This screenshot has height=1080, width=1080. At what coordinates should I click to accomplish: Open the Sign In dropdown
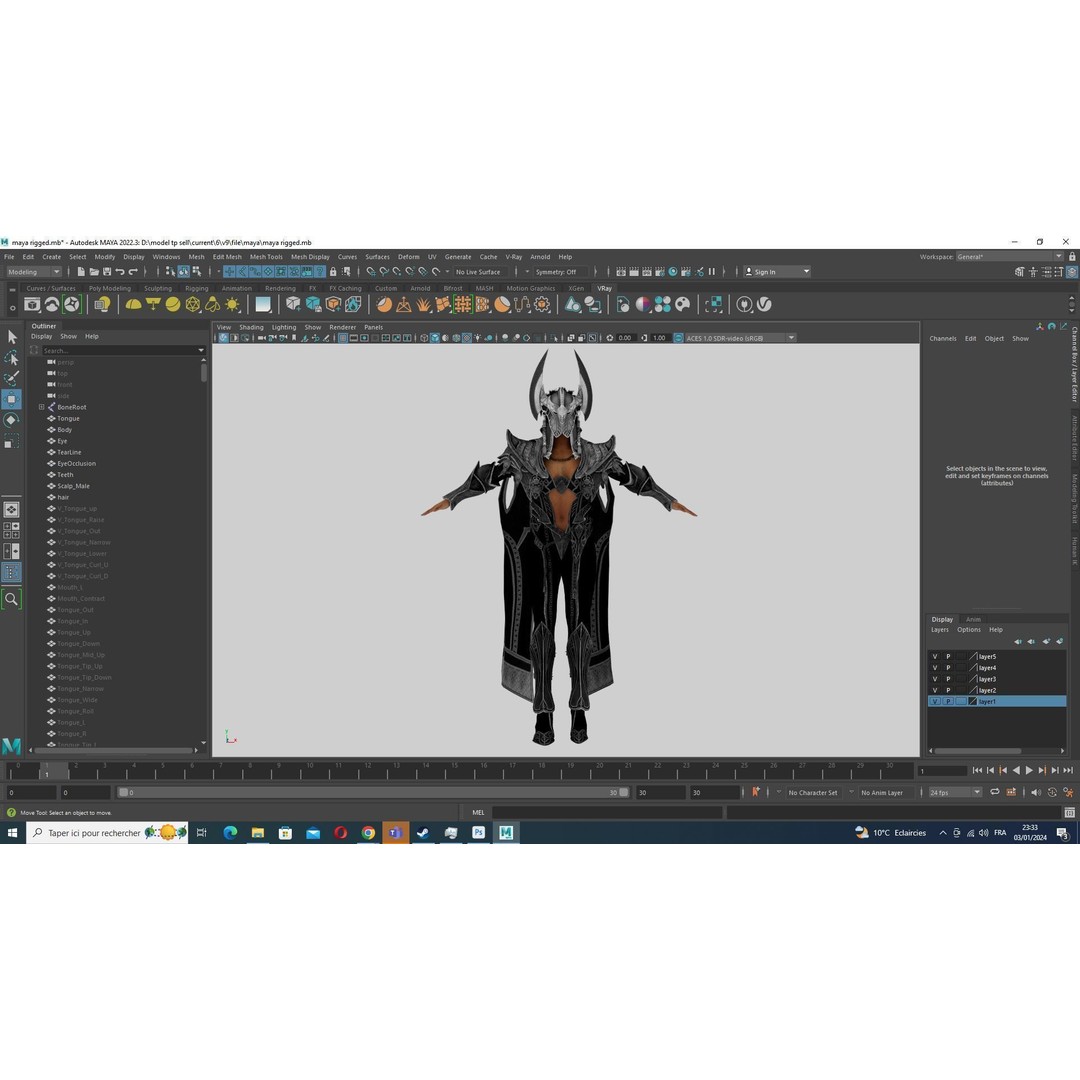pos(776,271)
